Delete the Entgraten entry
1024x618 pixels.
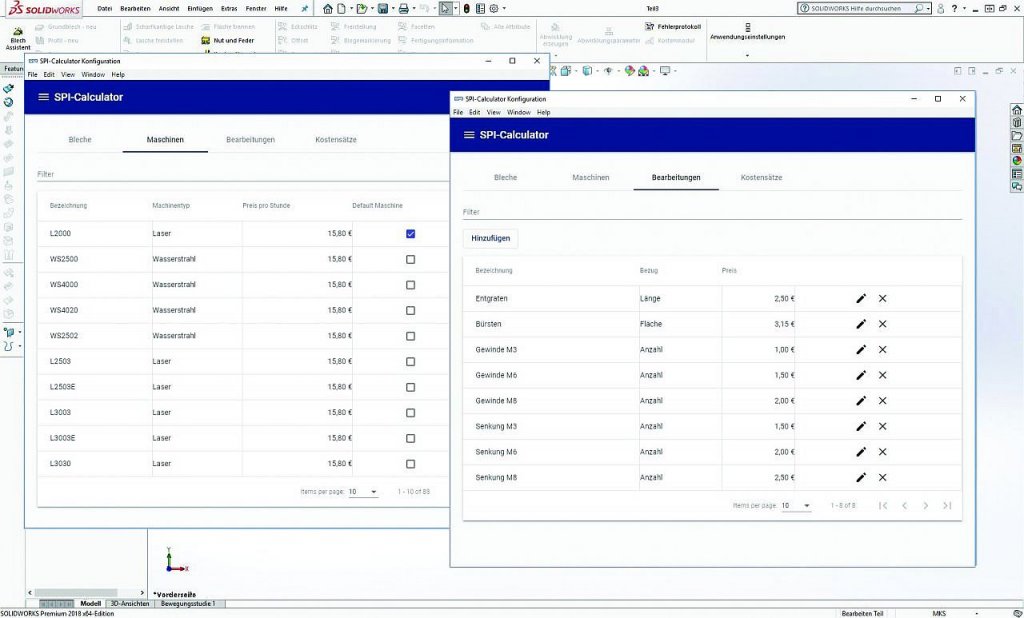882,299
